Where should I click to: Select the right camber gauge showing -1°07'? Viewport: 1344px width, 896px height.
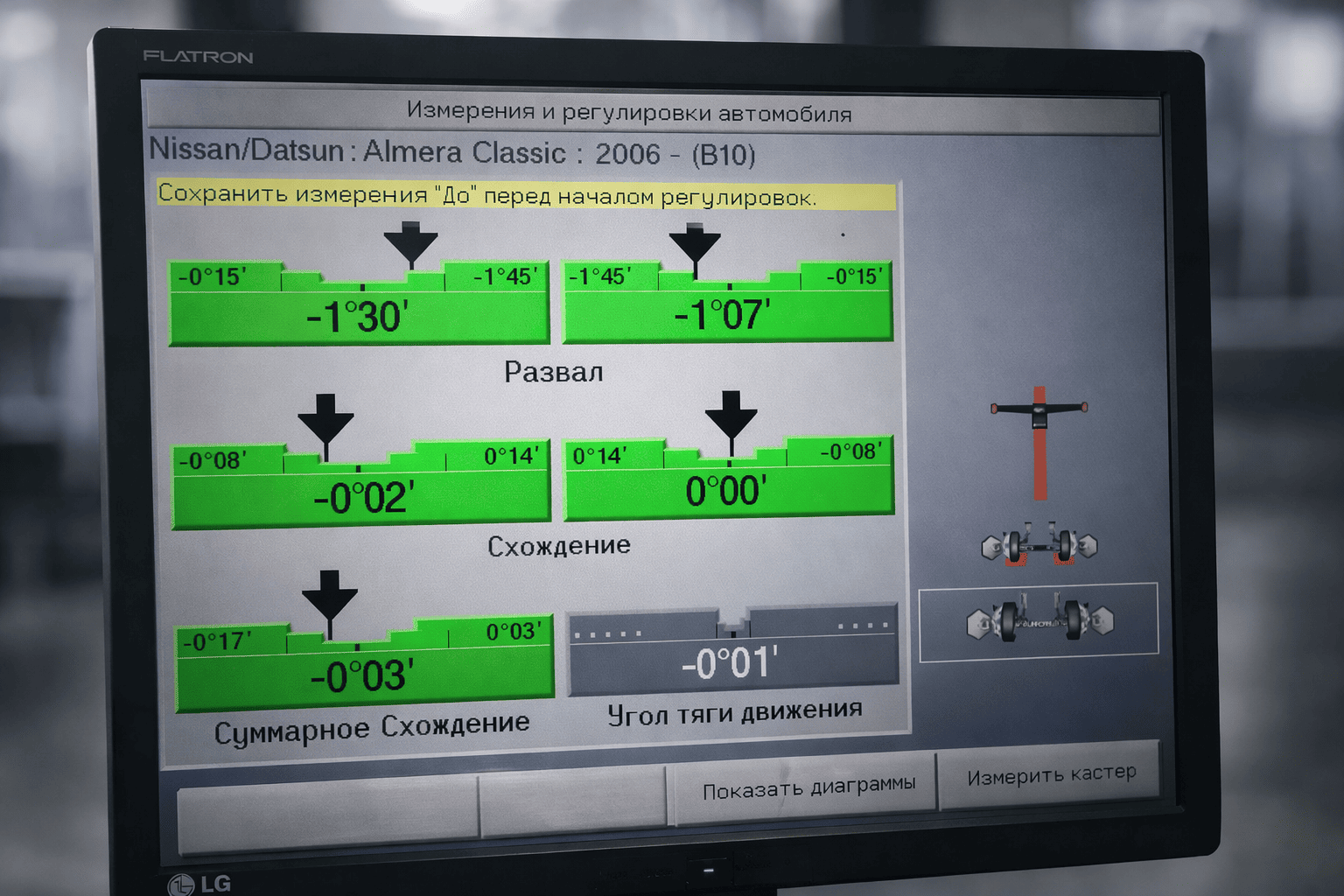click(x=727, y=301)
